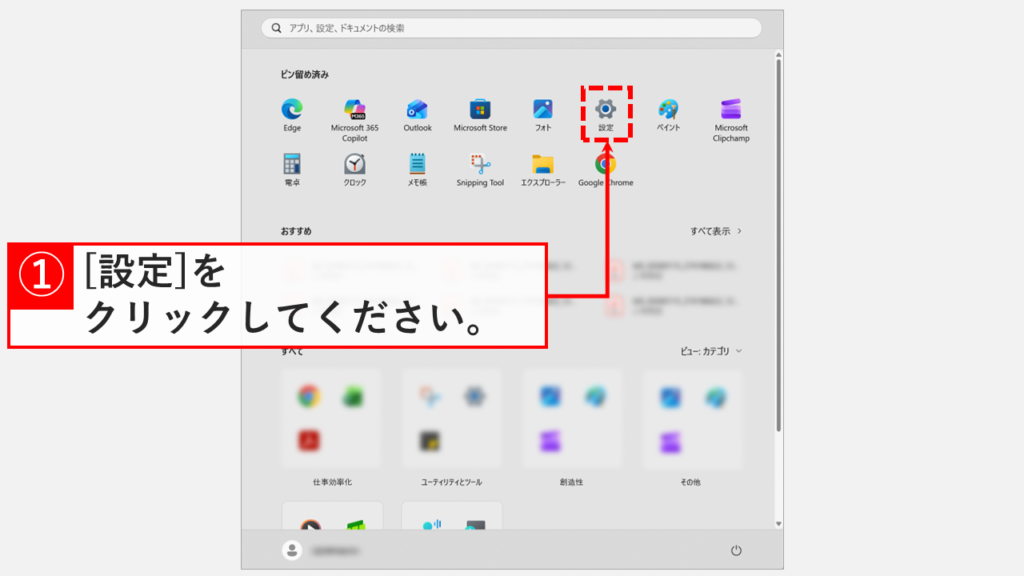Viewport: 1024px width, 576px height.
Task: Launch Microsoft 365 Copilot
Action: coord(354,110)
